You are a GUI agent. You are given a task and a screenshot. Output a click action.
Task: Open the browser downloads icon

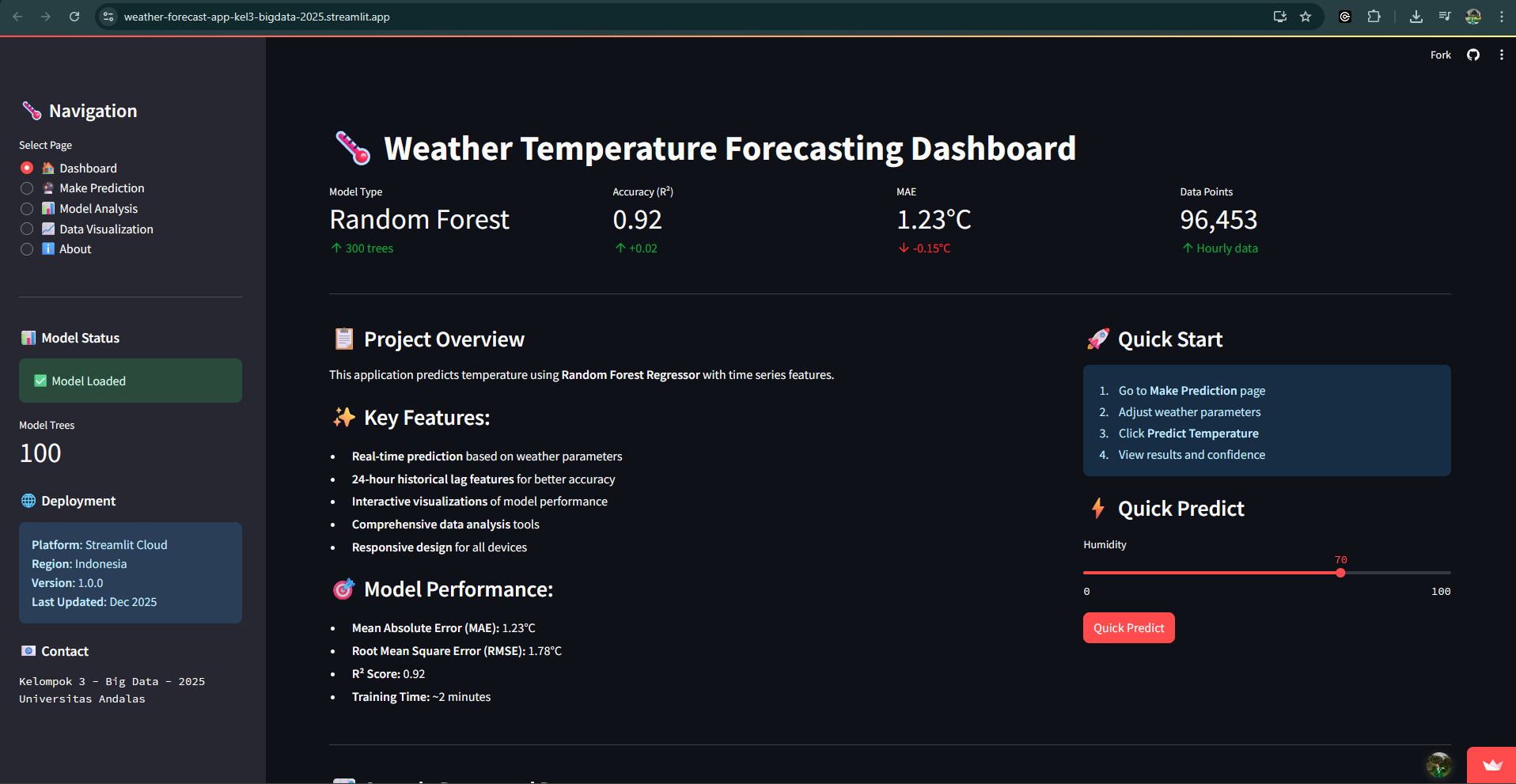click(1416, 17)
